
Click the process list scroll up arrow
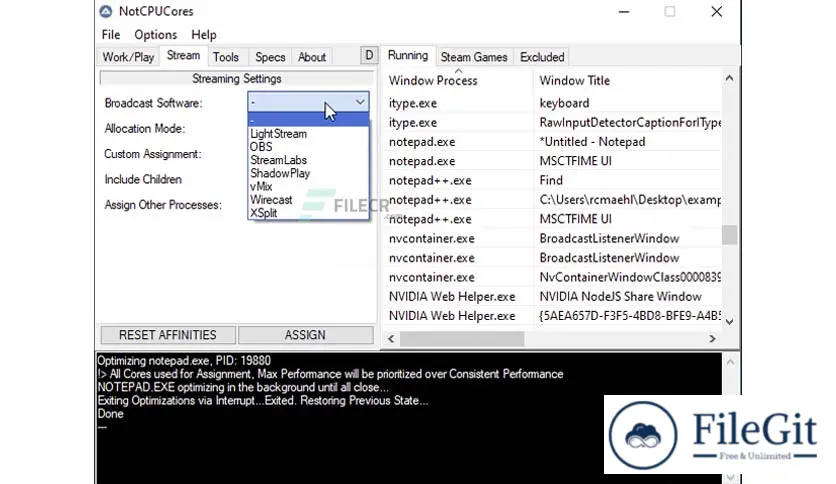(x=729, y=78)
